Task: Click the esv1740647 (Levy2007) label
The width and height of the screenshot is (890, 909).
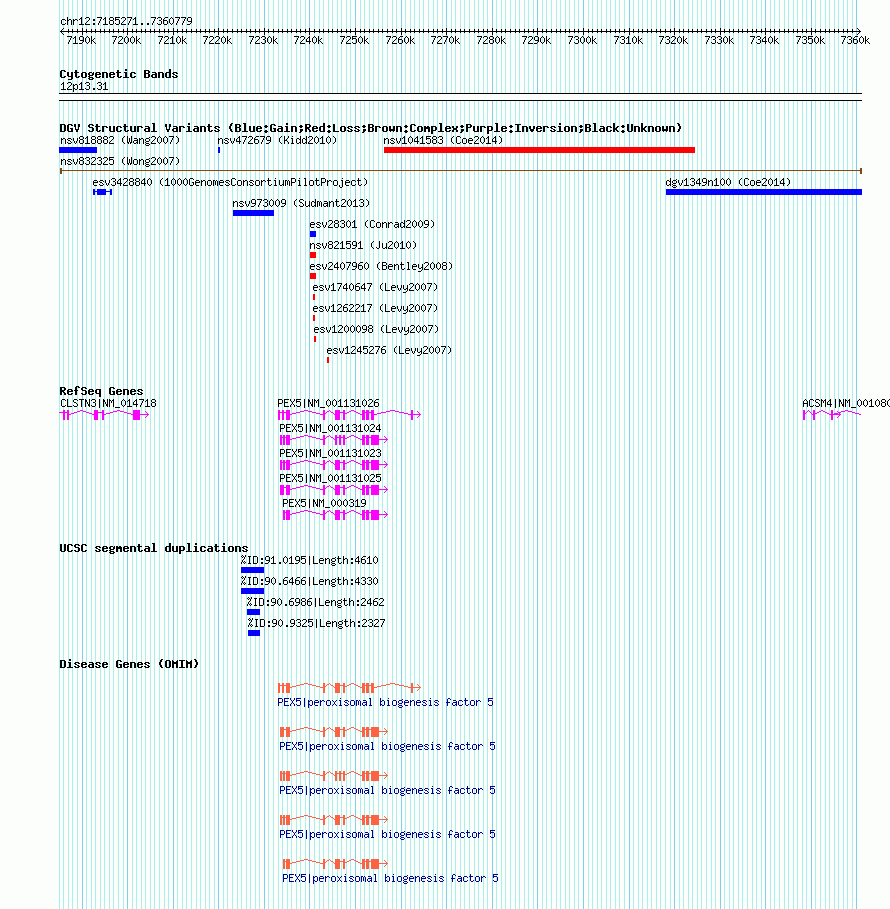Action: click(375, 287)
